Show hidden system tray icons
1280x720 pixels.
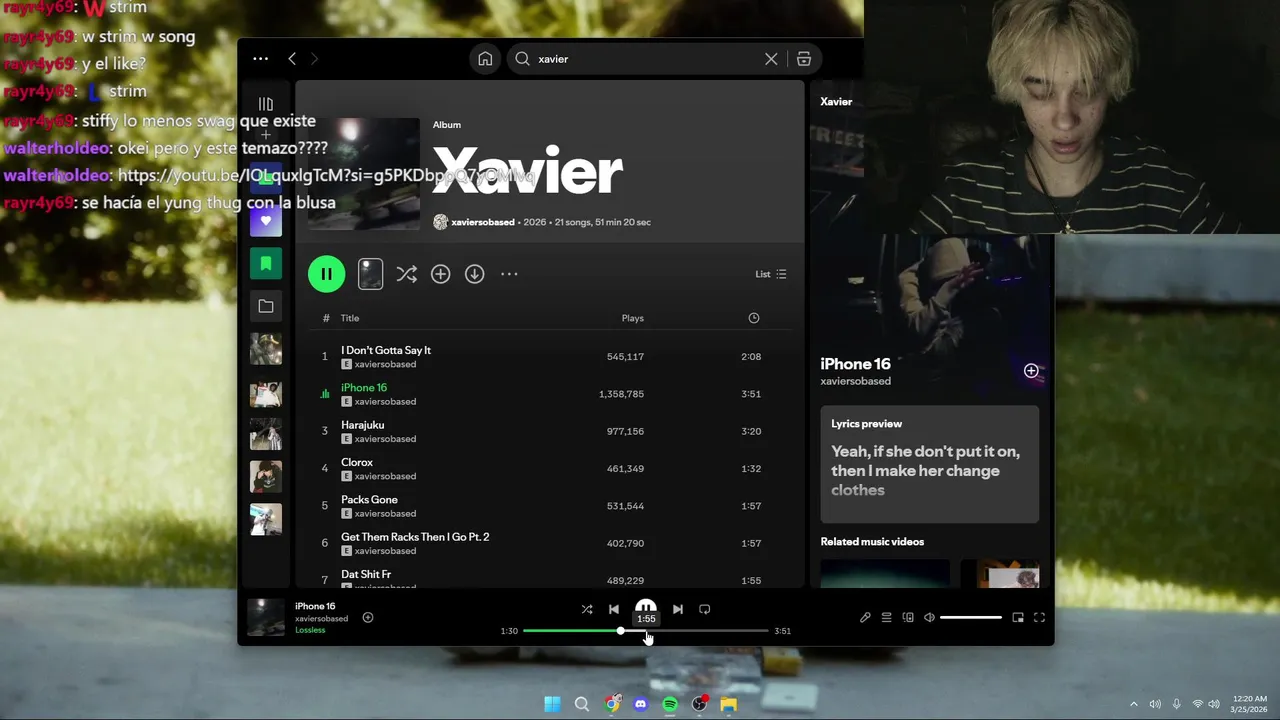coord(1134,704)
